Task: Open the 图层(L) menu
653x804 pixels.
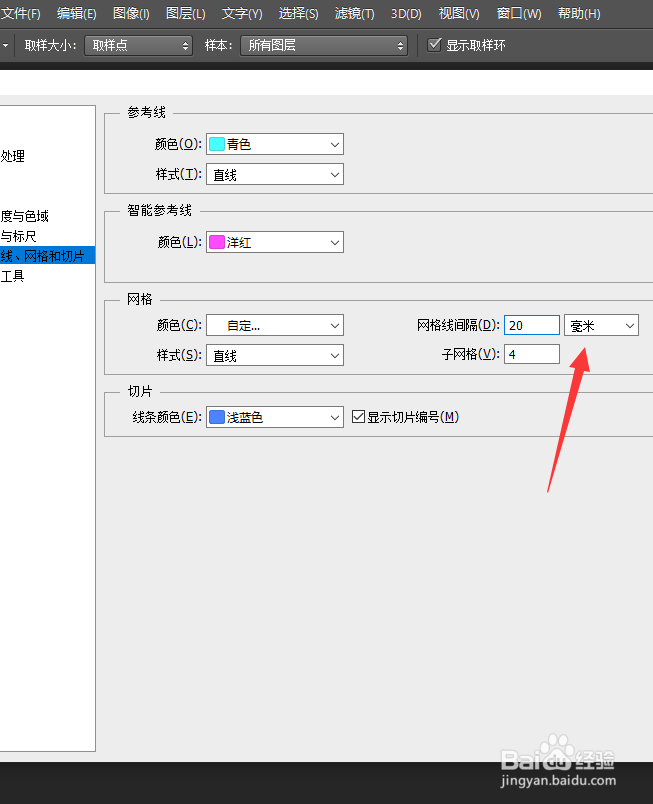Action: (x=186, y=13)
